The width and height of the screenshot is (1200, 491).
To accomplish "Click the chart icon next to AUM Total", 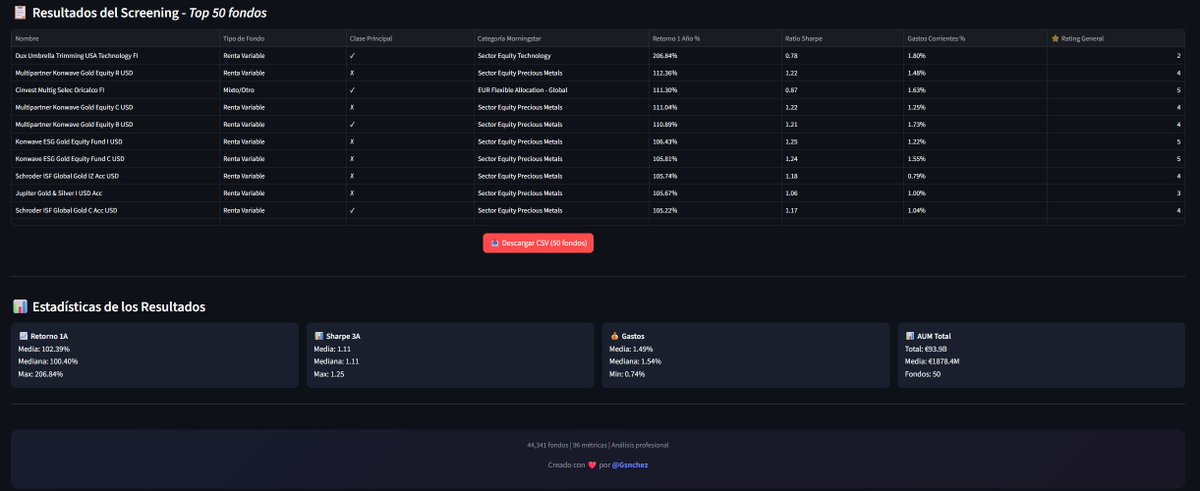I will 909,336.
